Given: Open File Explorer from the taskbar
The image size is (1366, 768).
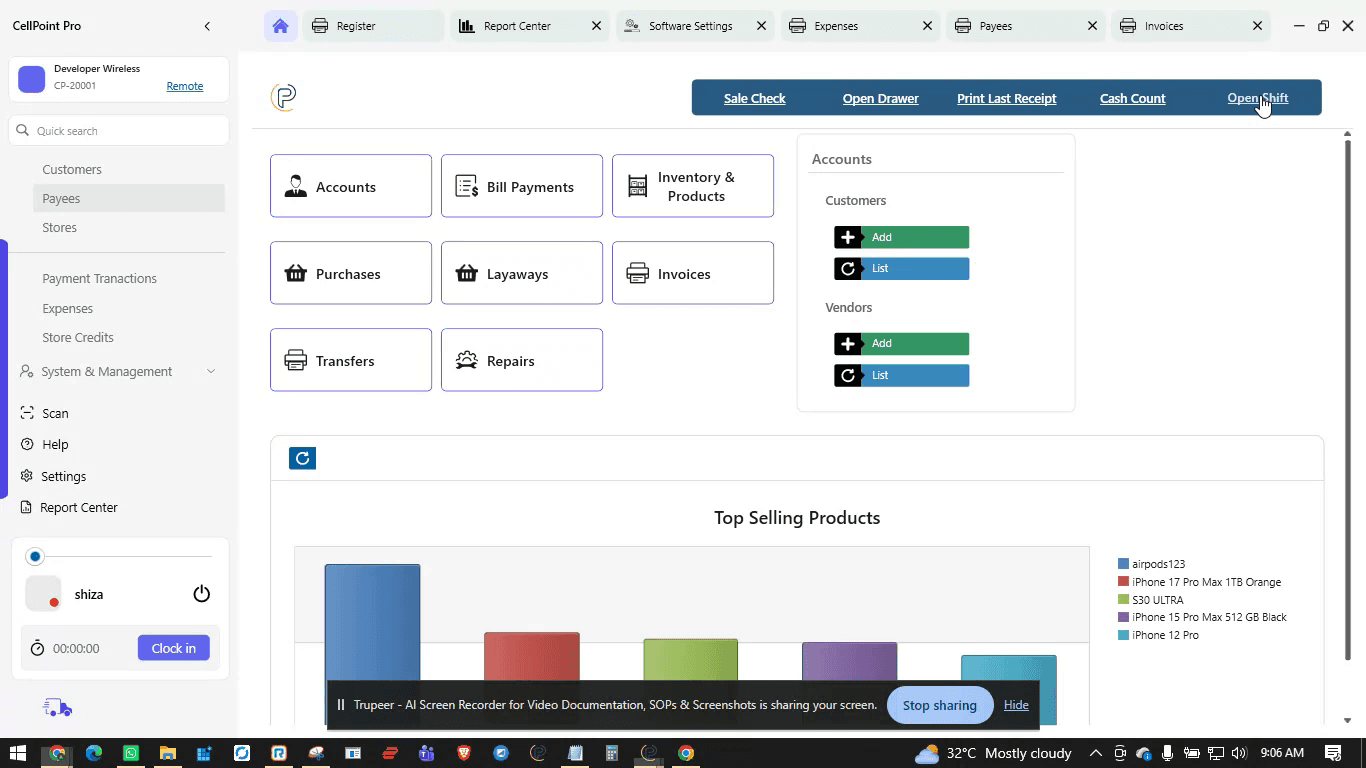Looking at the screenshot, I should tap(168, 753).
